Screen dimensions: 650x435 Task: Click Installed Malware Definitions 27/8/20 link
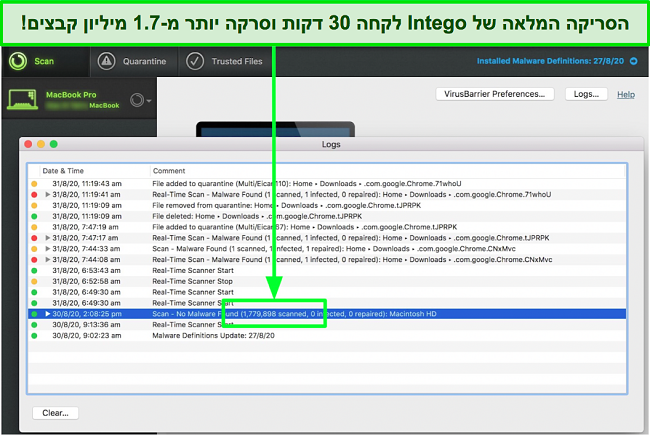coord(550,61)
